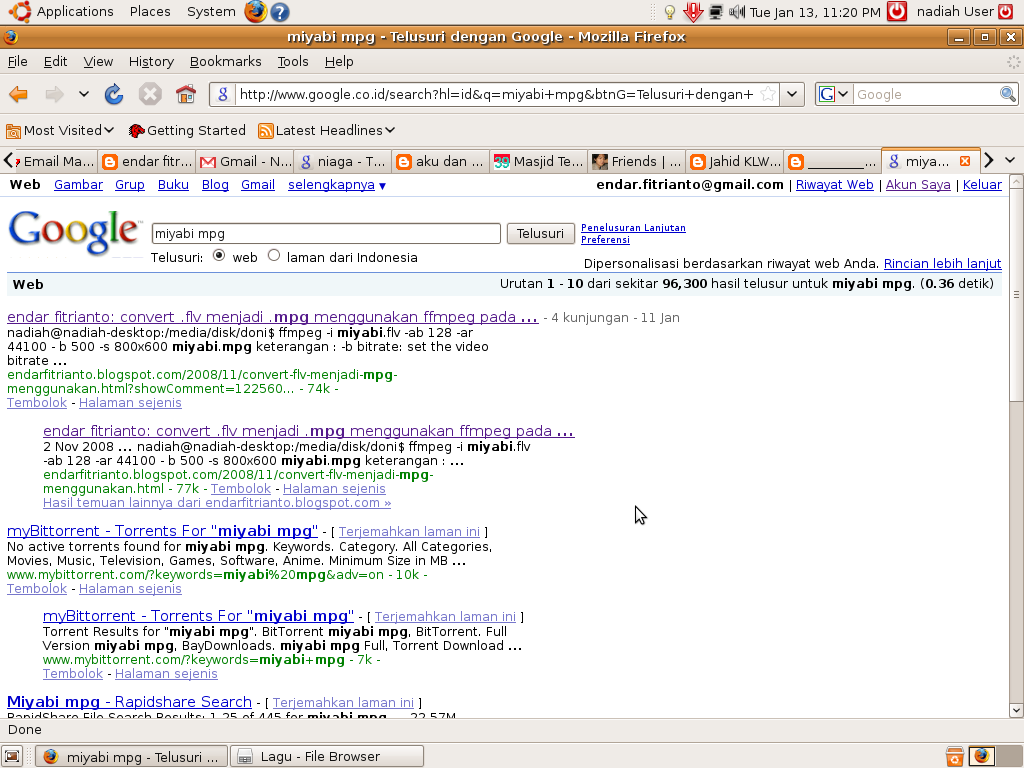Reload the current page
Viewport: 1024px width, 768px height.
point(114,94)
